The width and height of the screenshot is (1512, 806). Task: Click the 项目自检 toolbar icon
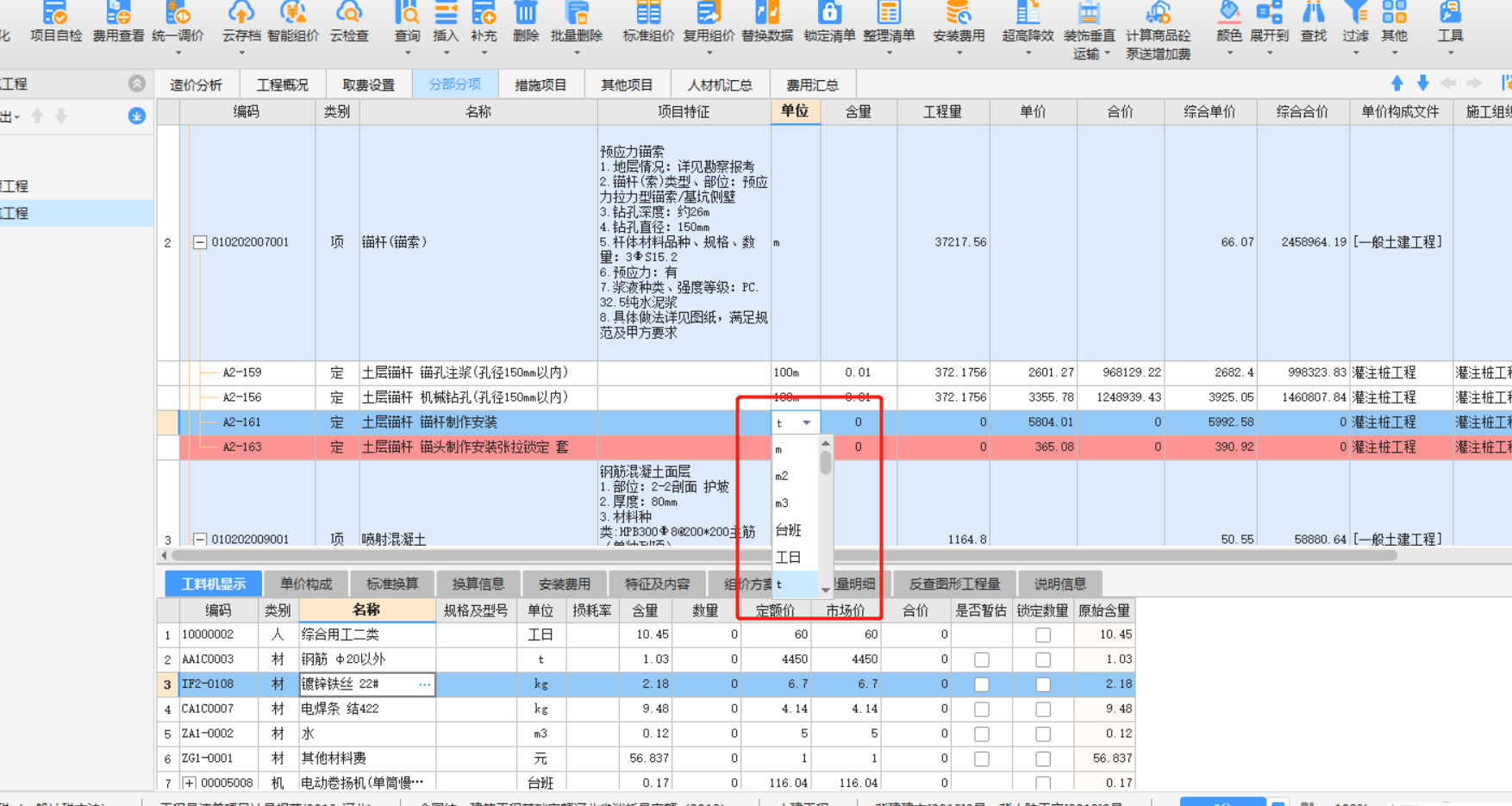(x=56, y=13)
